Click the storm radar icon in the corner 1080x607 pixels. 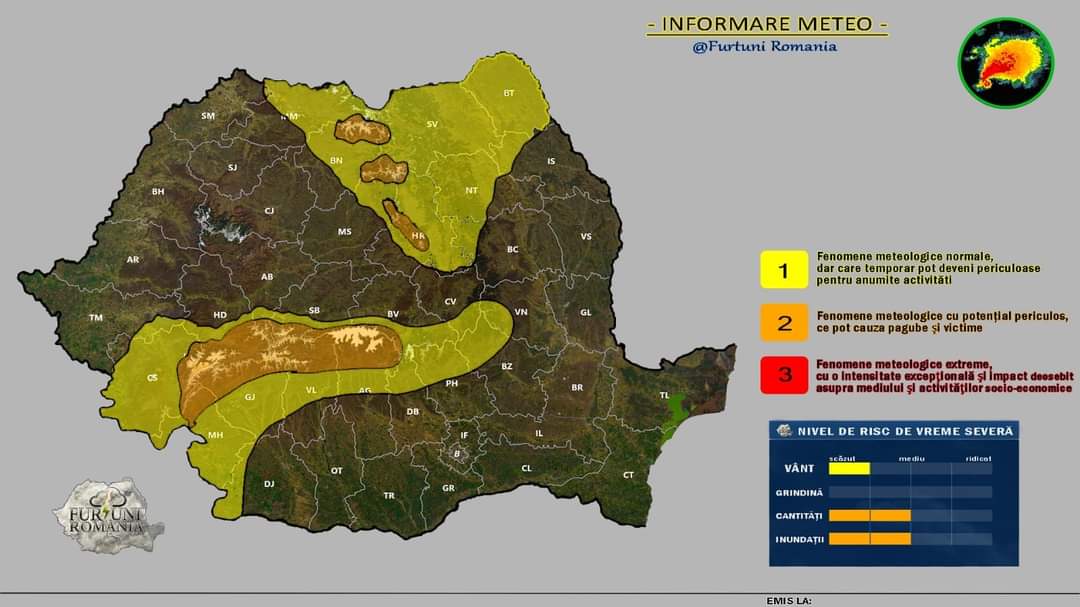[1005, 65]
